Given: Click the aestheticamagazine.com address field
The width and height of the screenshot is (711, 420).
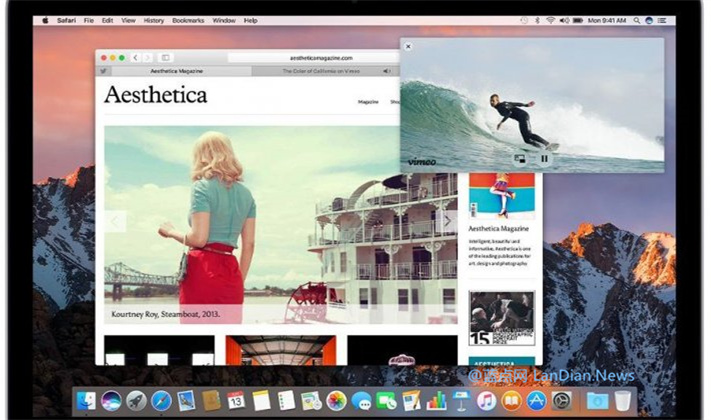Looking at the screenshot, I should 313,58.
